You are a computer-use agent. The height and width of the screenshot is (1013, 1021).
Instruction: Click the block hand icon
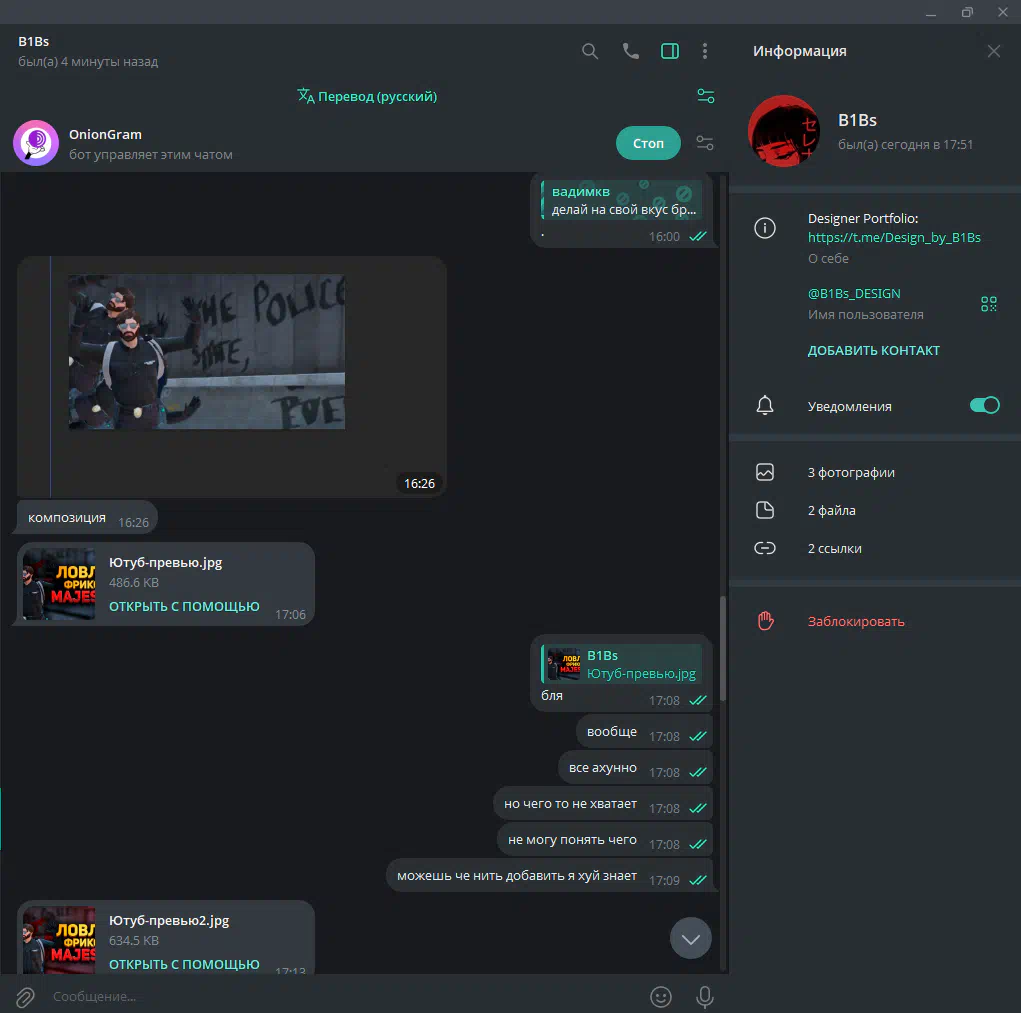pos(765,621)
